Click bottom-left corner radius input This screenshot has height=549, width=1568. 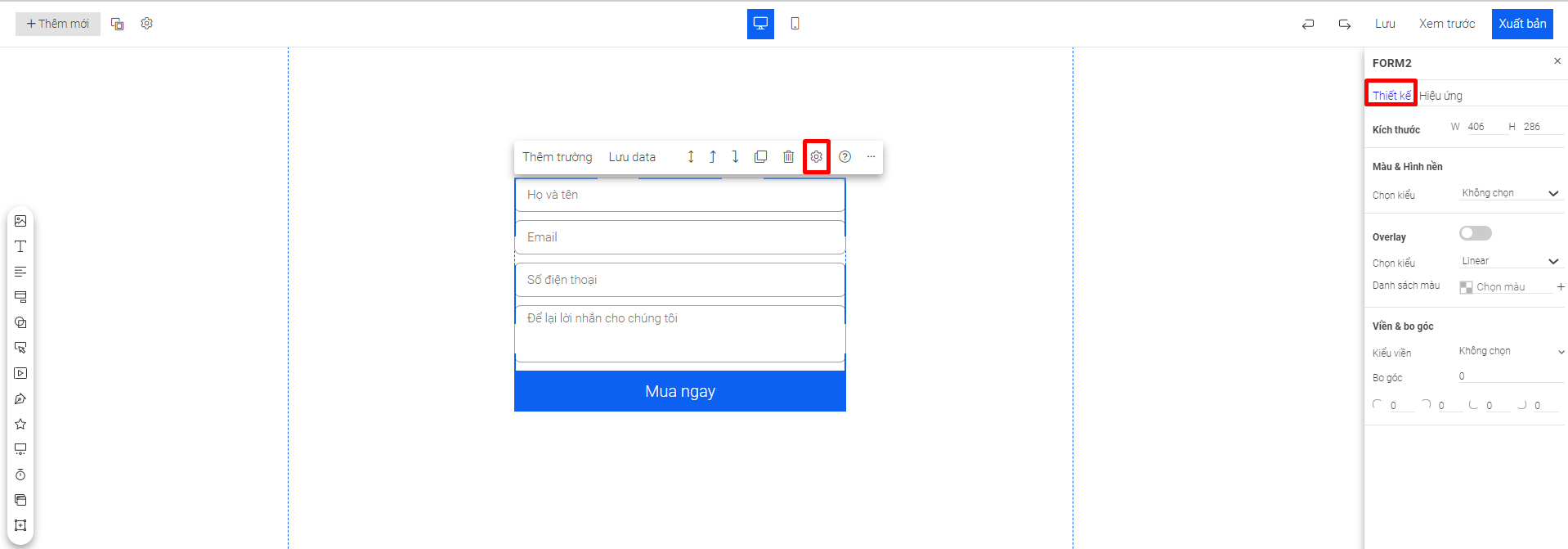click(1498, 406)
